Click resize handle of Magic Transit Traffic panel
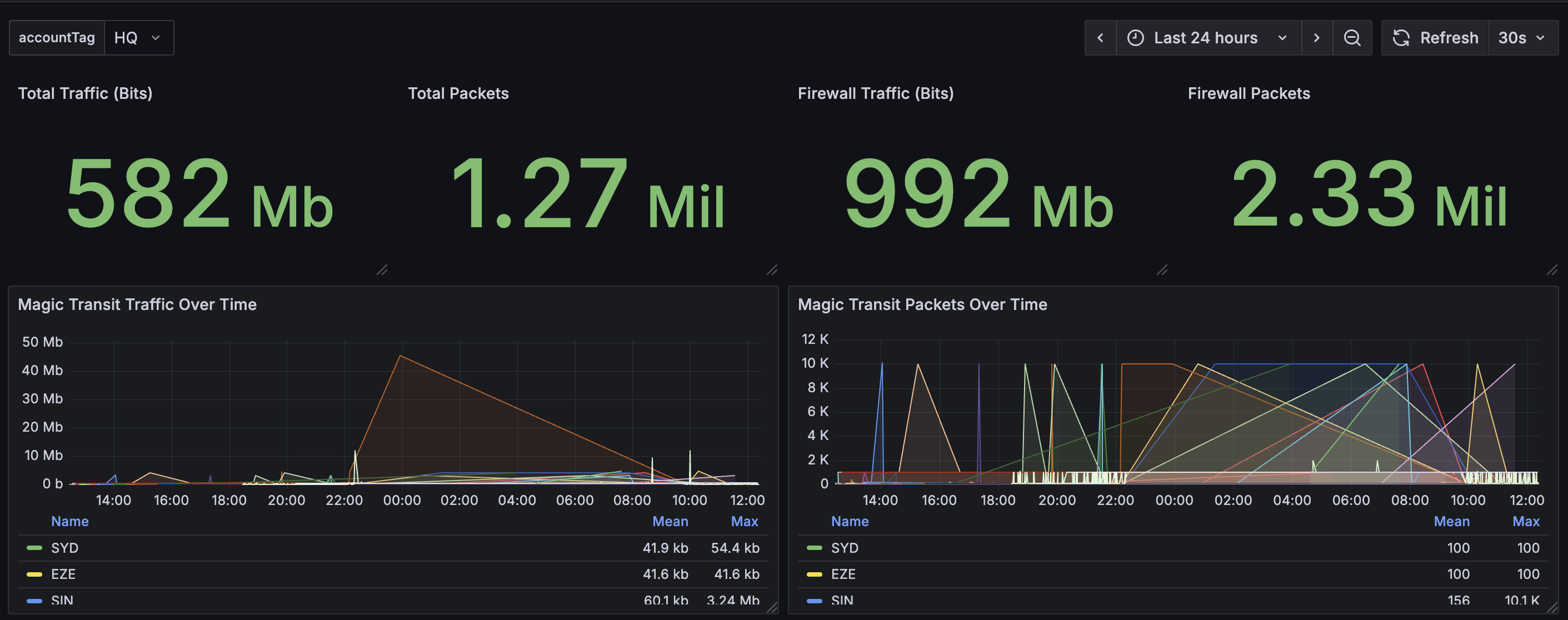The width and height of the screenshot is (1568, 620). 772,607
